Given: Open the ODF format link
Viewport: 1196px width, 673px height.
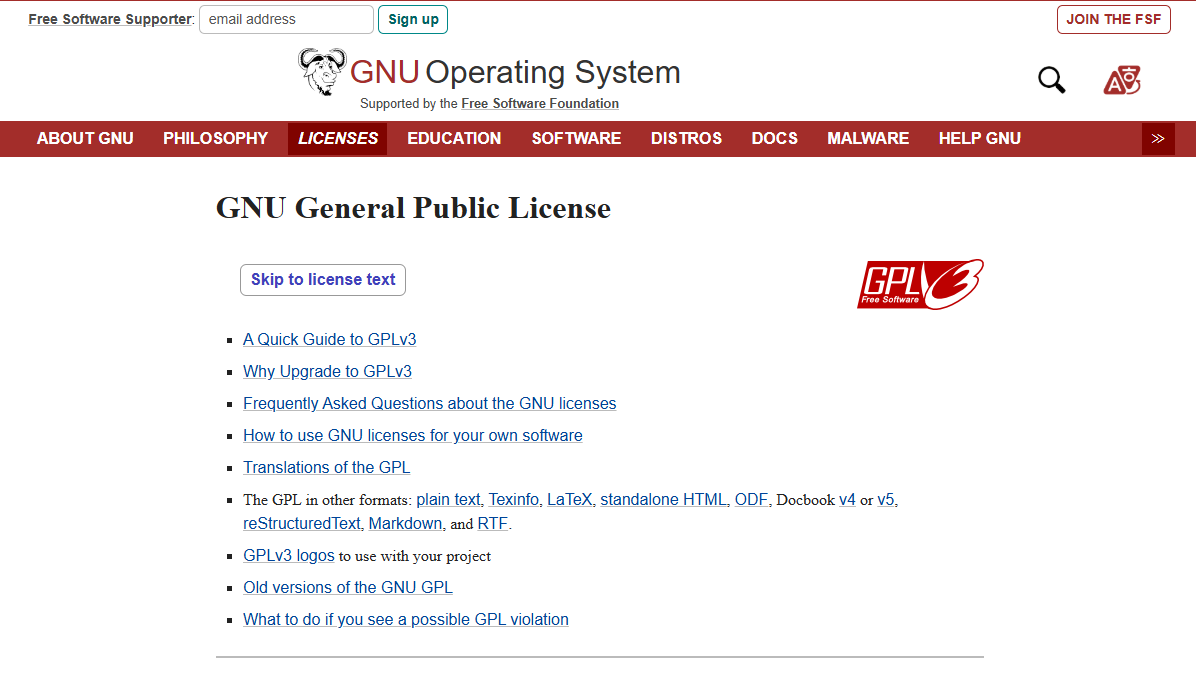Looking at the screenshot, I should pos(751,500).
